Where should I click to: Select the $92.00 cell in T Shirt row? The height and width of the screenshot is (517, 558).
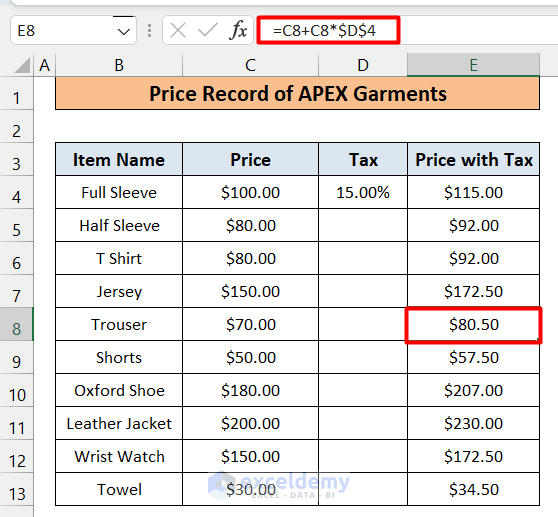coord(473,258)
